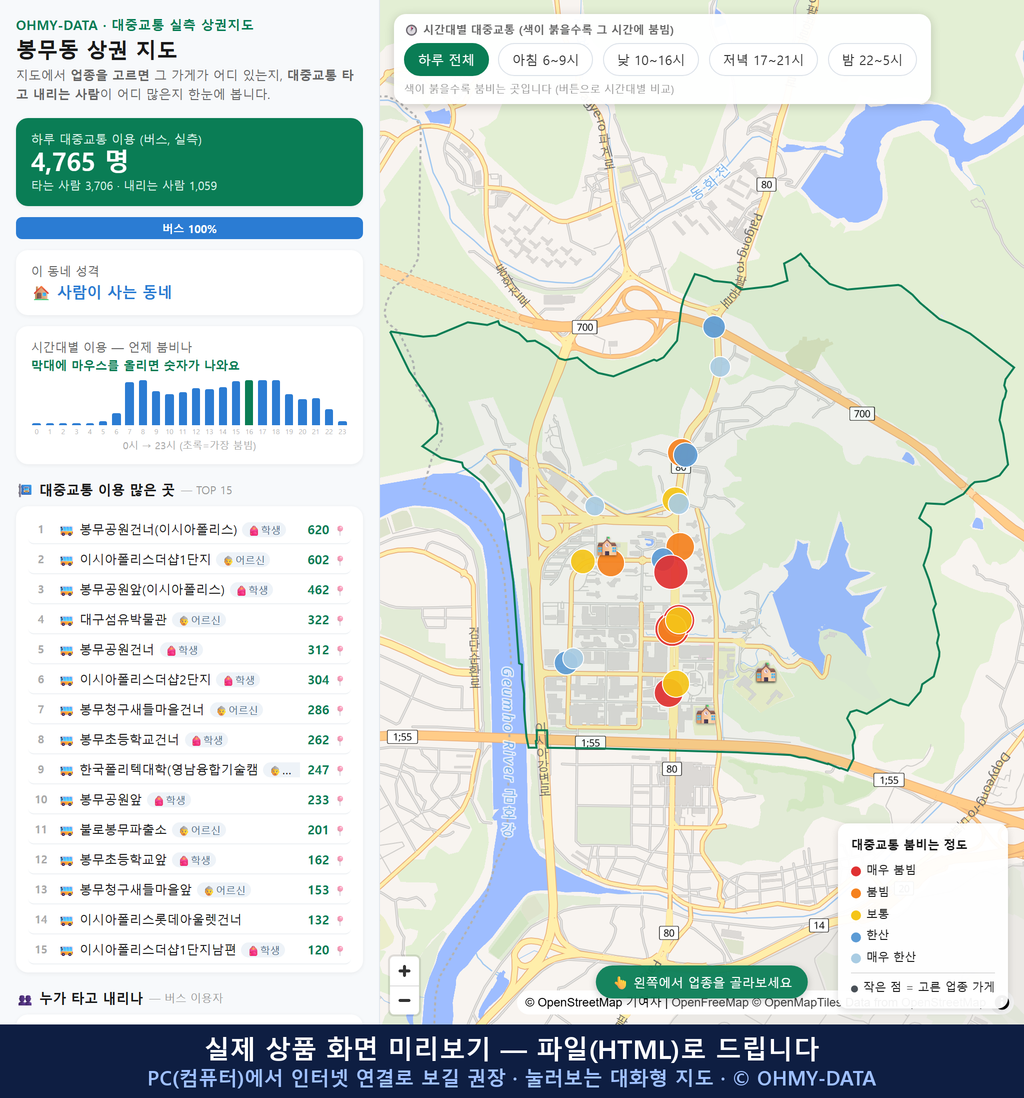This screenshot has height=1098, width=1024.
Task: Click the yellow 보통 legend dot
Action: click(856, 915)
